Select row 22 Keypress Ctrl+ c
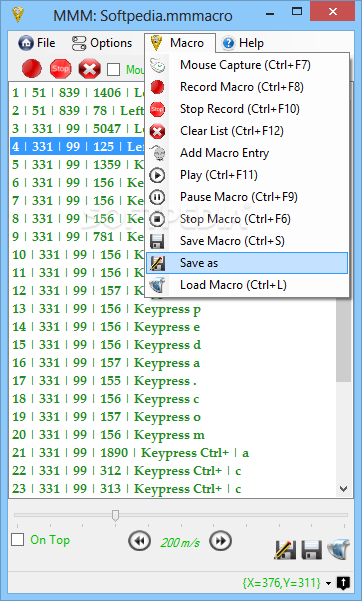The height and width of the screenshot is (601, 362). point(173,471)
